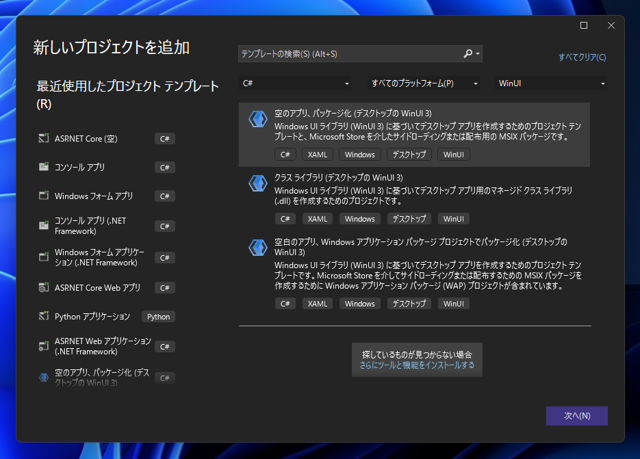The width and height of the screenshot is (640, 459).
Task: Click the Windows フォーム アプリケーション (.NET Framework) icon
Action: tap(44, 257)
